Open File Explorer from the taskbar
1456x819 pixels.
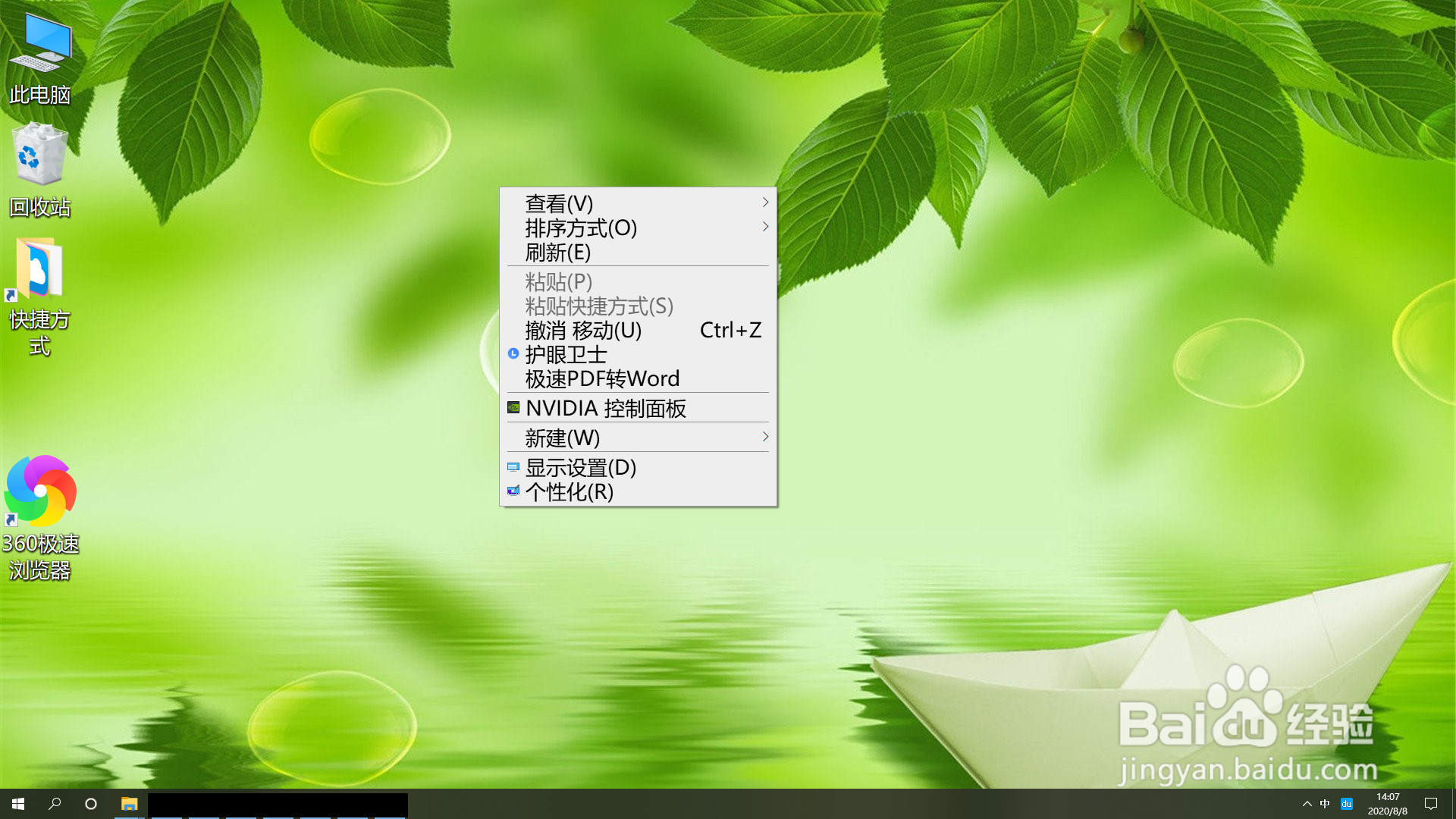tap(129, 804)
